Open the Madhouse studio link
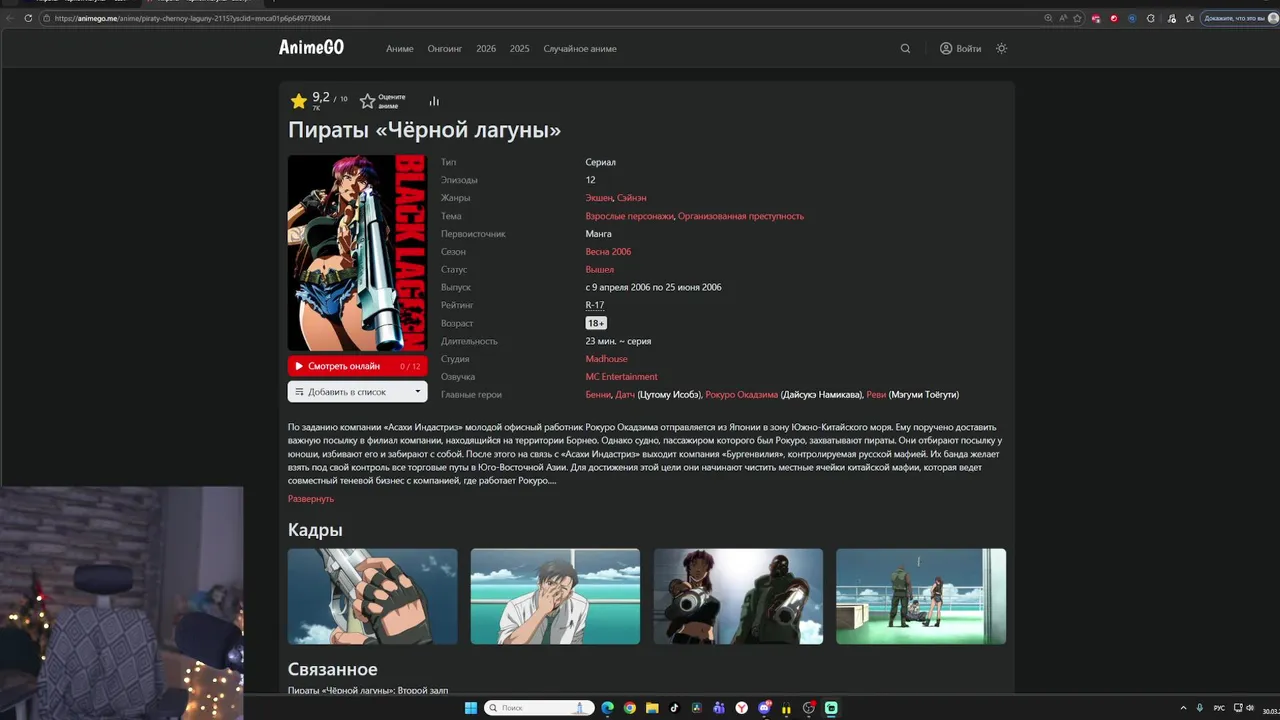Viewport: 1280px width, 720px height. pyautogui.click(x=607, y=359)
